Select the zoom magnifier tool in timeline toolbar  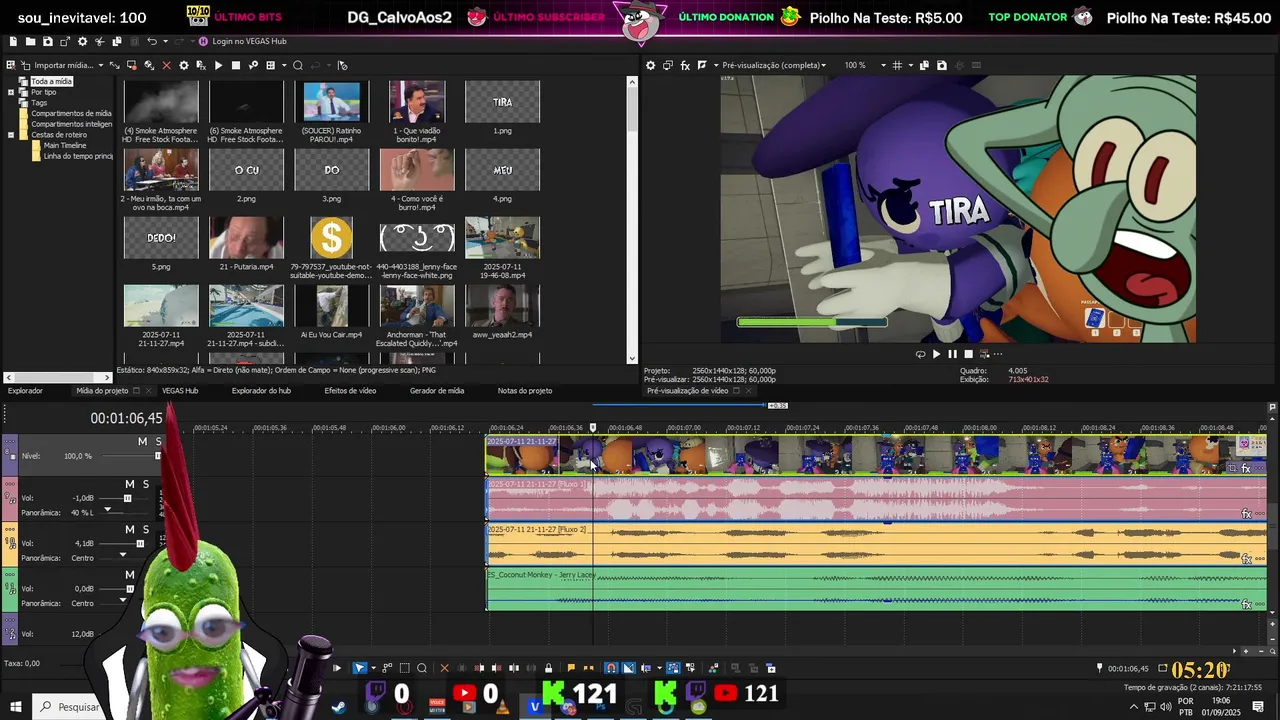click(x=421, y=668)
